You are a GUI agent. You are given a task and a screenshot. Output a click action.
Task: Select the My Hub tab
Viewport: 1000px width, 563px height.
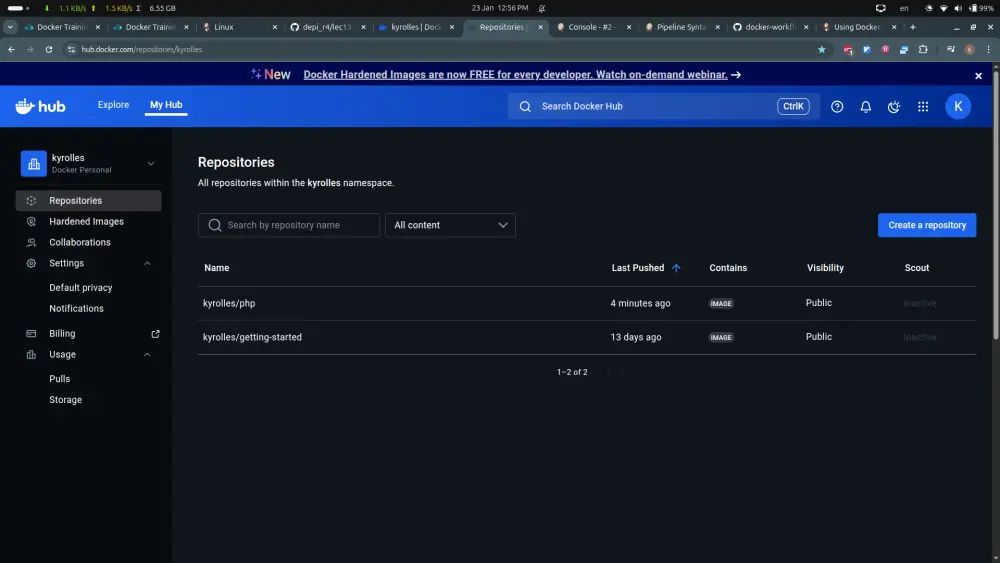click(x=166, y=105)
